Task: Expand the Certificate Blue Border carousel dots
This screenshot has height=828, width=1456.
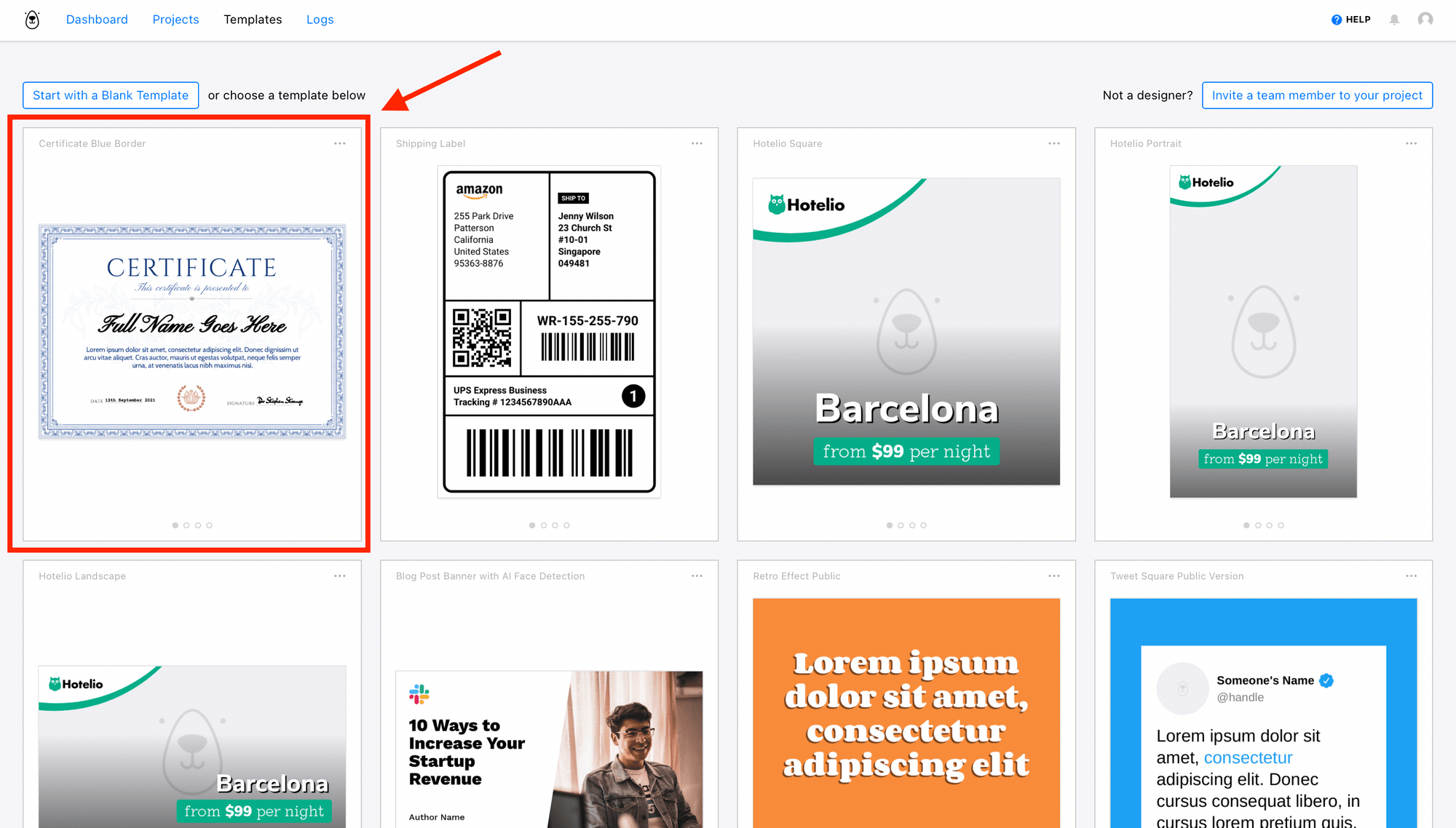Action: point(193,525)
